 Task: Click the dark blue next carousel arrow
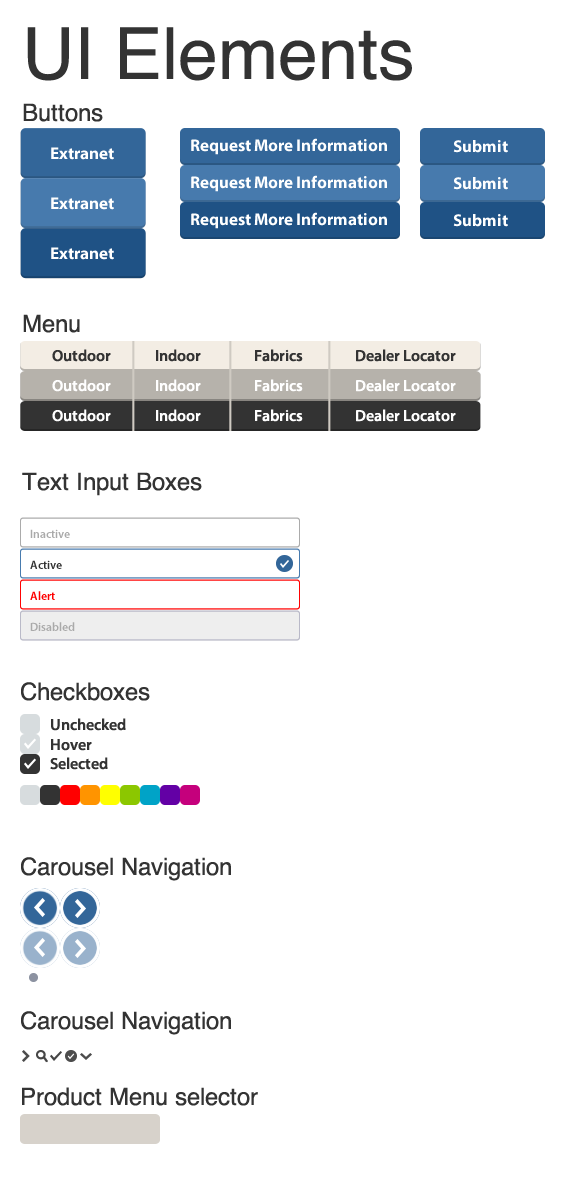pyautogui.click(x=80, y=908)
